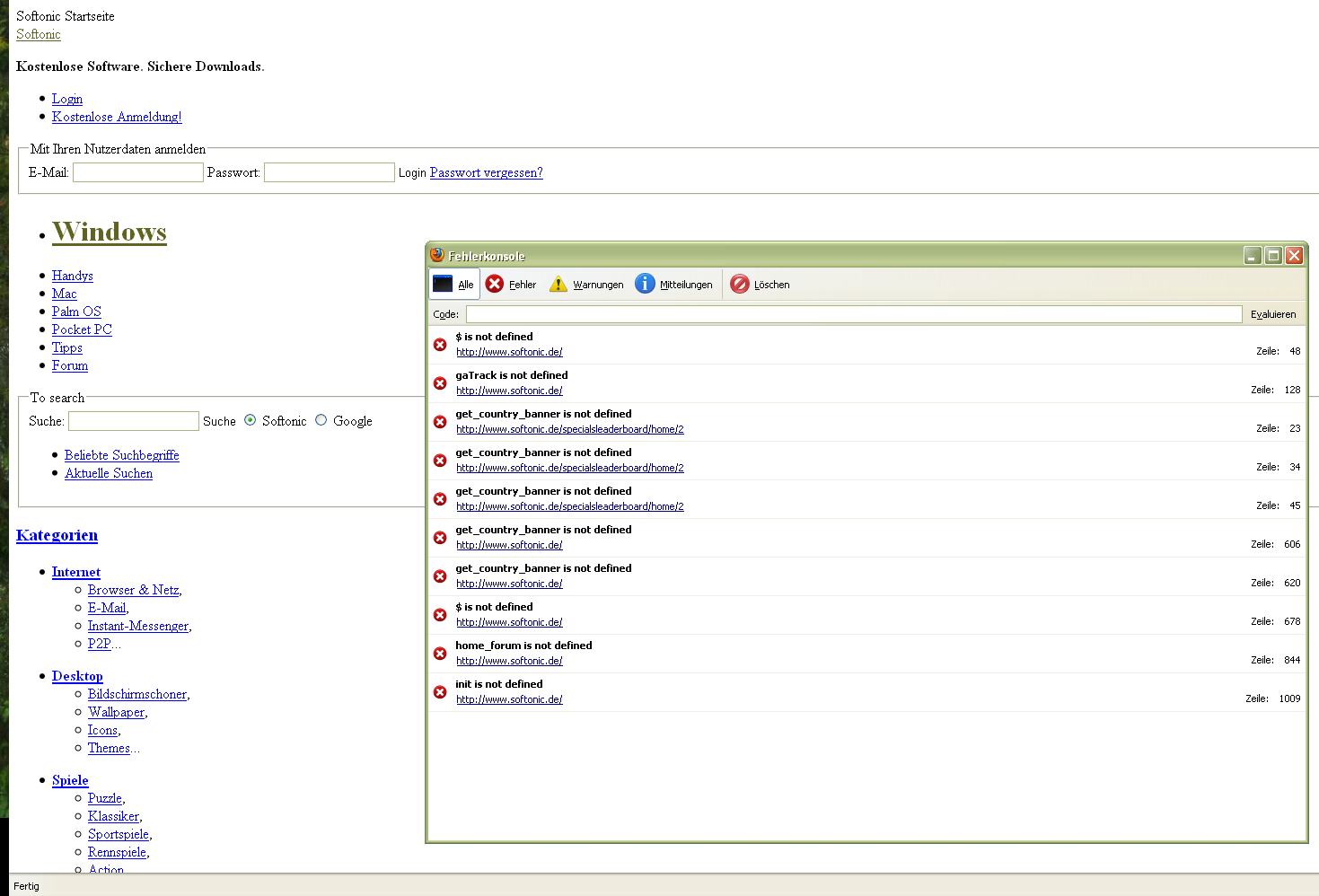Open the source link for init error
Screen dimensions: 1319x896
[x=509, y=699]
